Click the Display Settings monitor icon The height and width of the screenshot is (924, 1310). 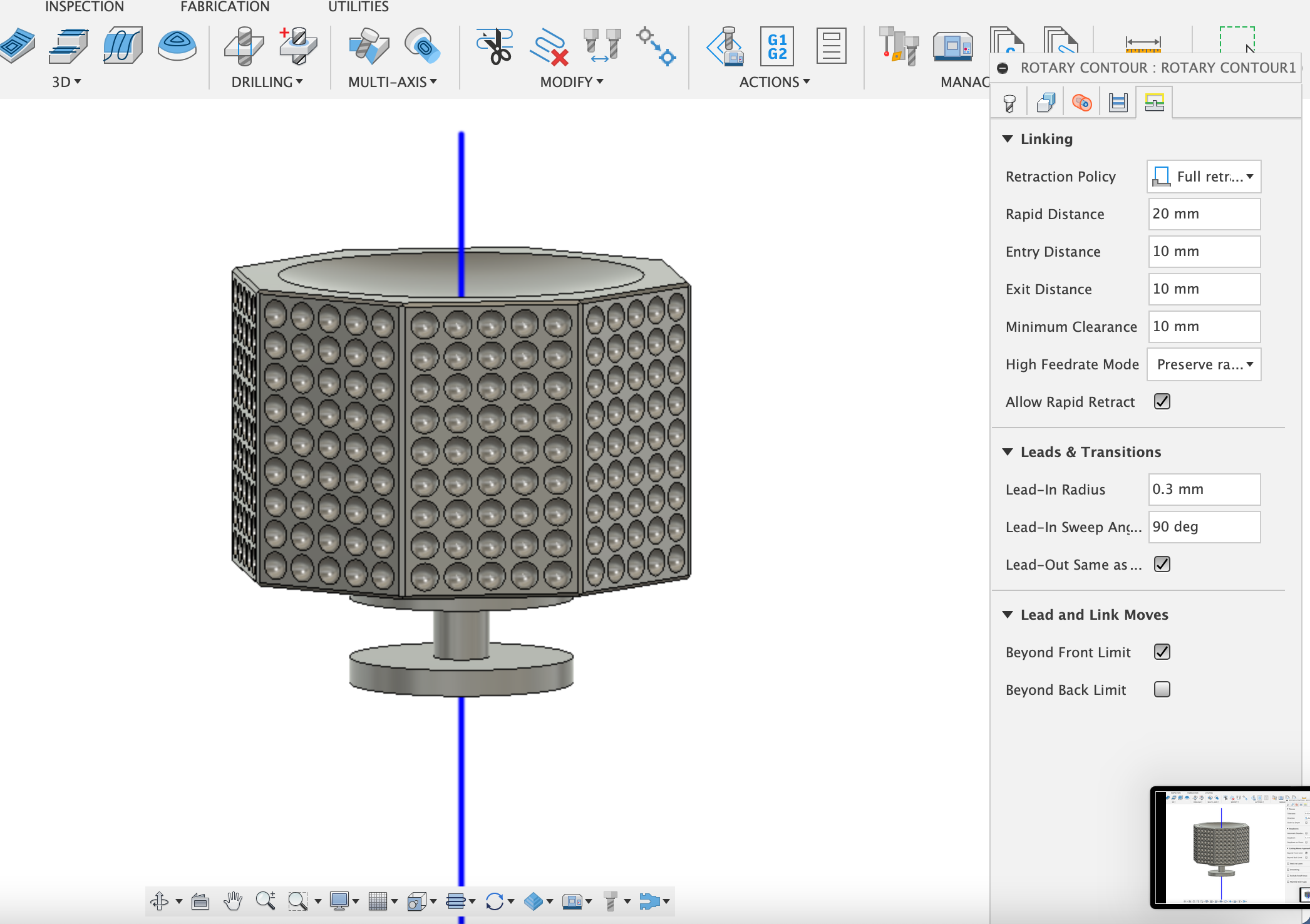tap(339, 901)
